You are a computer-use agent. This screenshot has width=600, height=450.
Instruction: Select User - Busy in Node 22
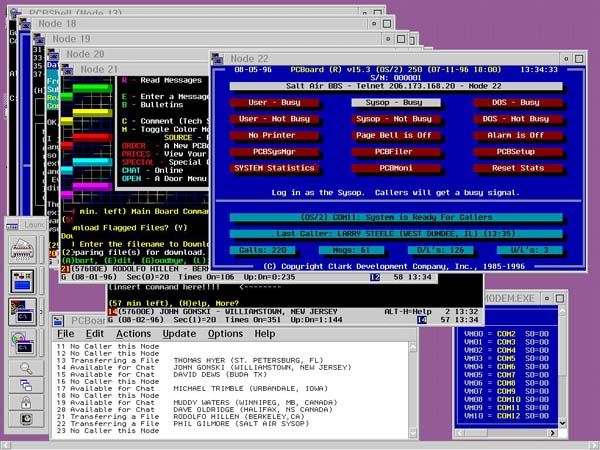(274, 103)
